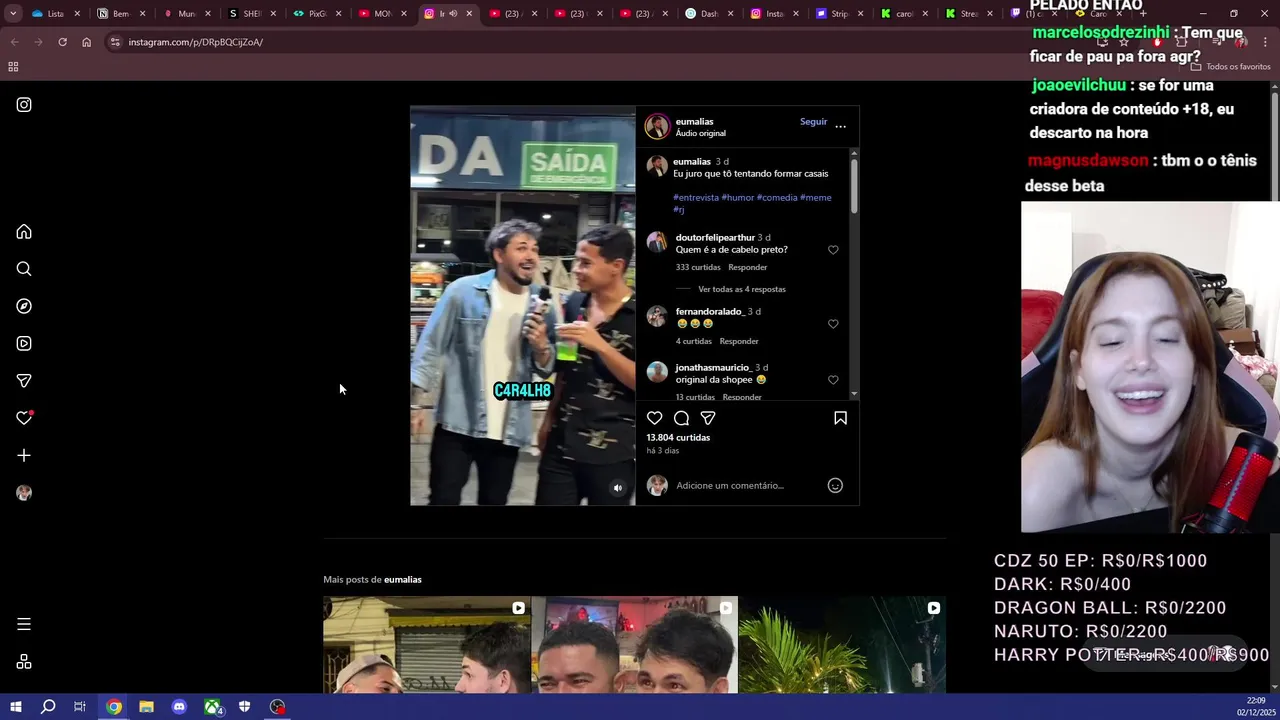Viewport: 1280px width, 720px height.
Task: Open Windows Start menu
Action: tap(15, 707)
